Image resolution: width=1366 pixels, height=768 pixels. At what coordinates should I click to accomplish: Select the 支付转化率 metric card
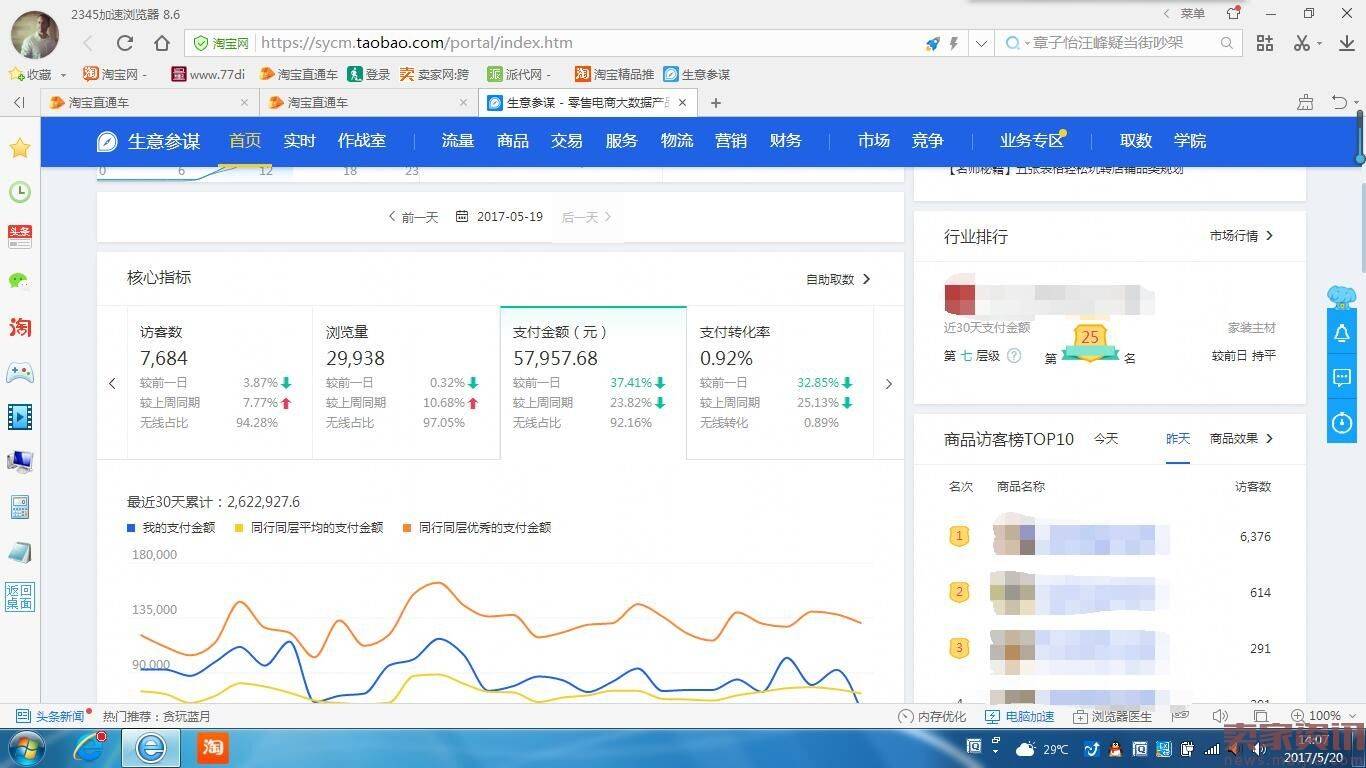tap(780, 383)
